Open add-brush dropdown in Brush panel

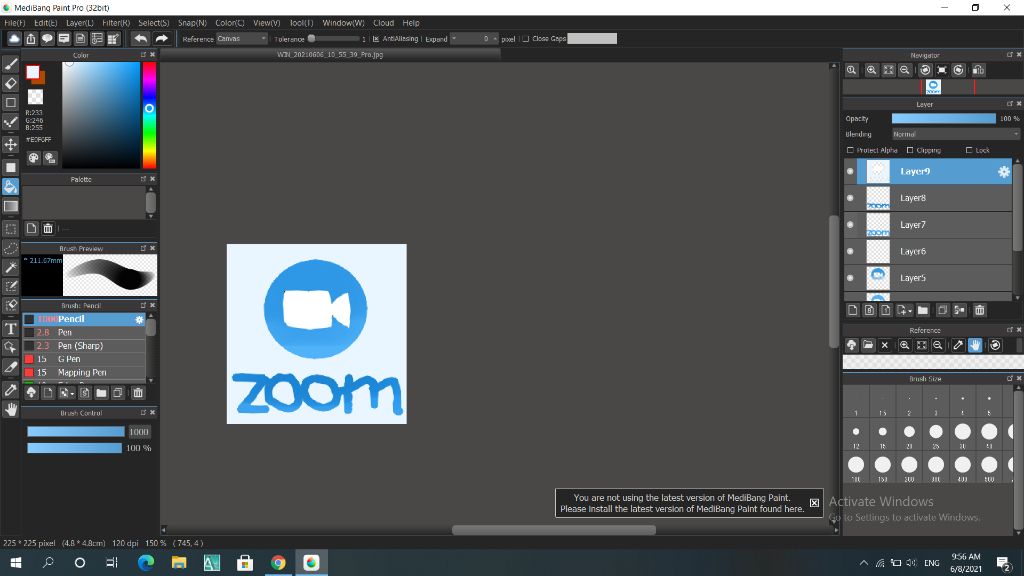pos(67,392)
